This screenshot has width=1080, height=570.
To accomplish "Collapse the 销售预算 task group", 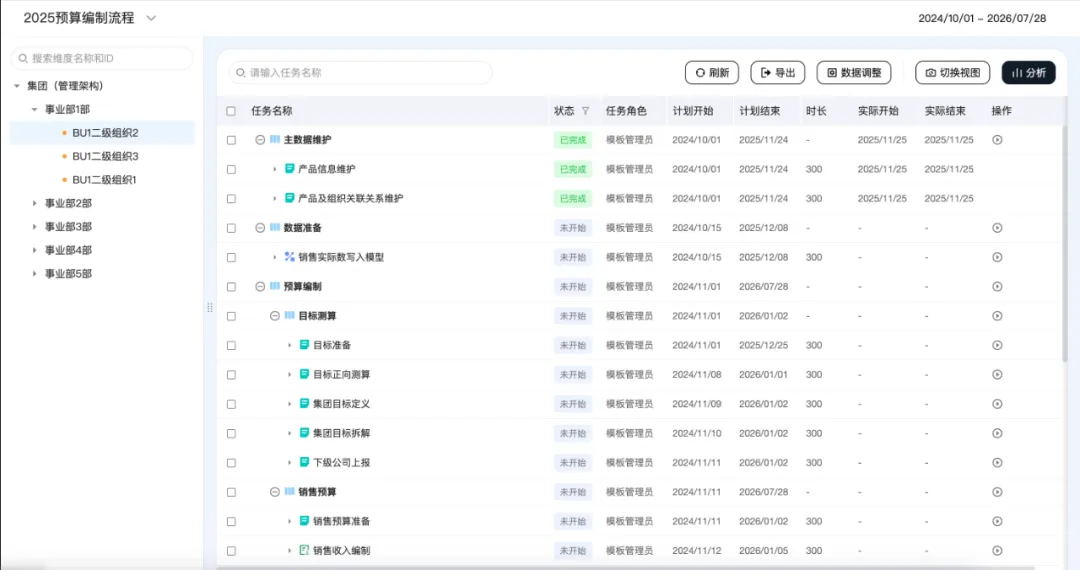I will click(274, 492).
